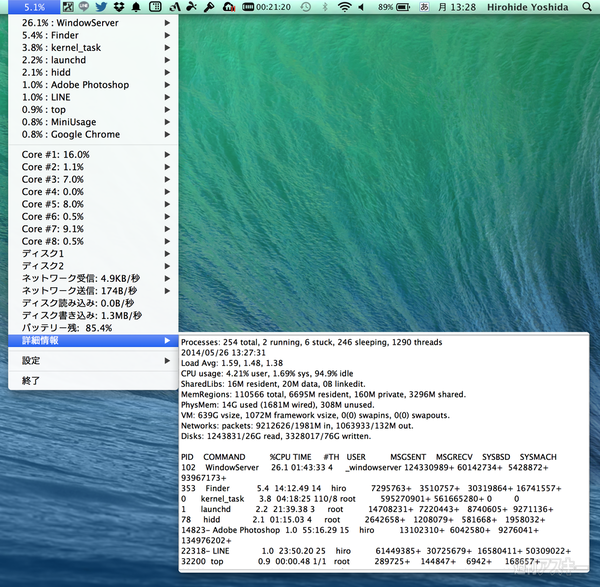
Task: Click the 2014/05/26 13:27:31 timestamp line
Action: point(223,352)
